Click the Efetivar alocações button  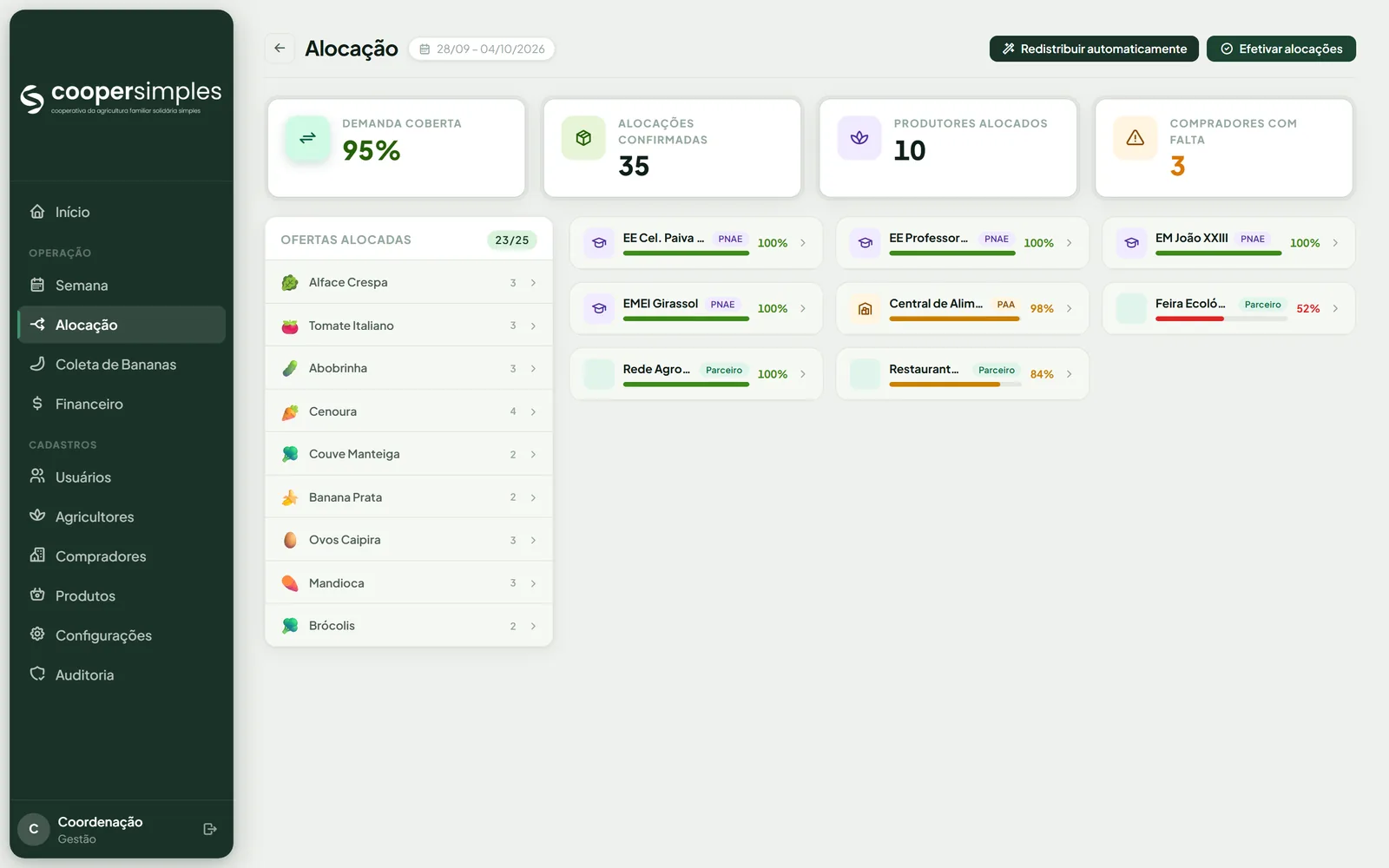1281,49
